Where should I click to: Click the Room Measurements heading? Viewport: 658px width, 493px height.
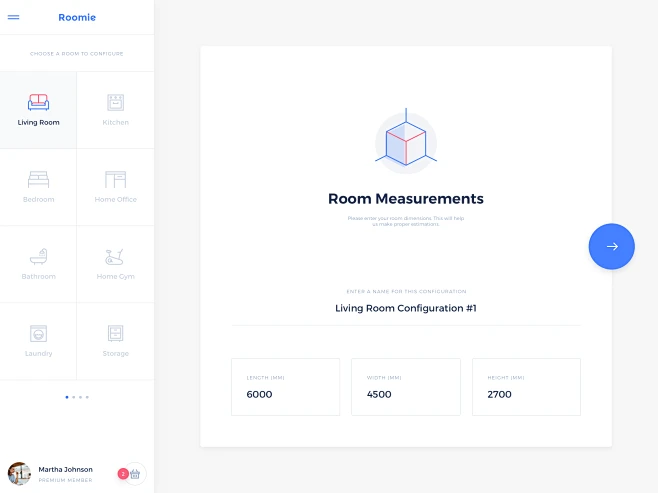tap(406, 199)
